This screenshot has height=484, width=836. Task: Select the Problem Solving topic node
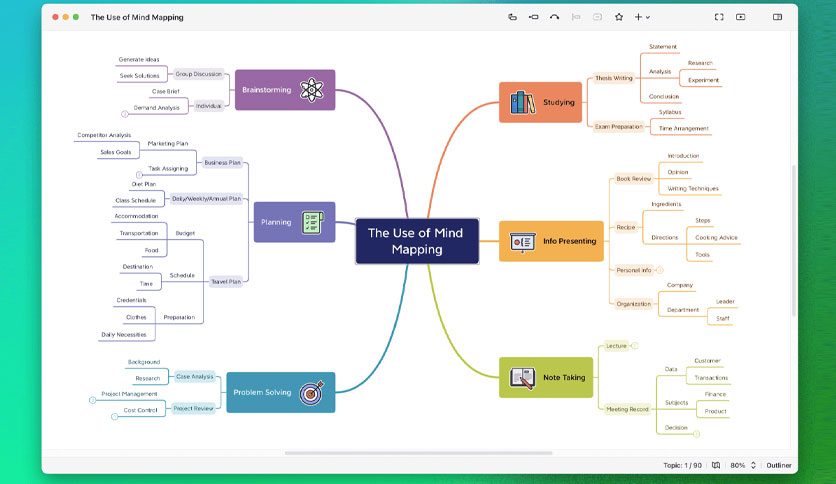pos(280,392)
